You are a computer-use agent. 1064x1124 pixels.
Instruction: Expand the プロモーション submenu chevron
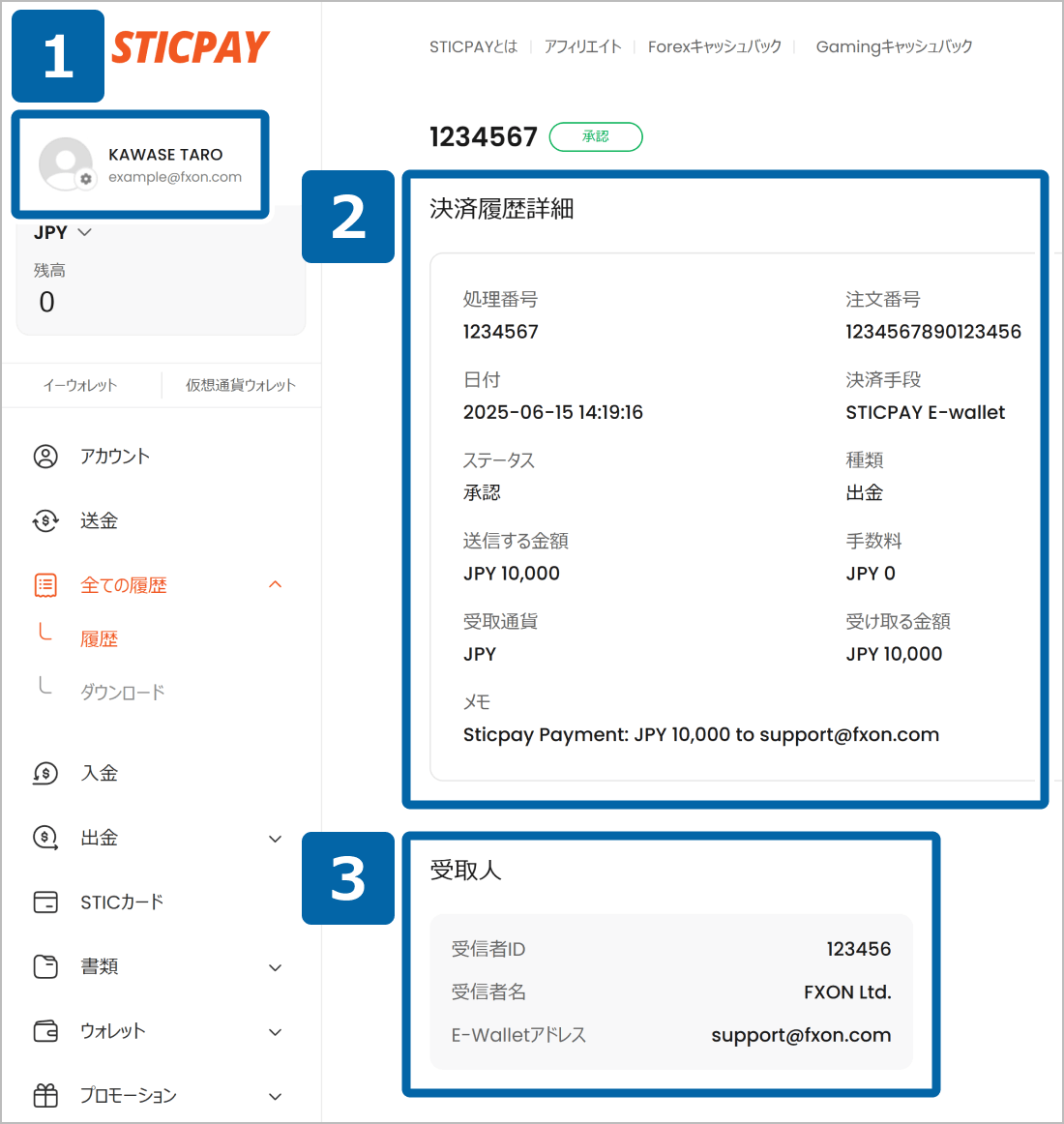pyautogui.click(x=276, y=1097)
